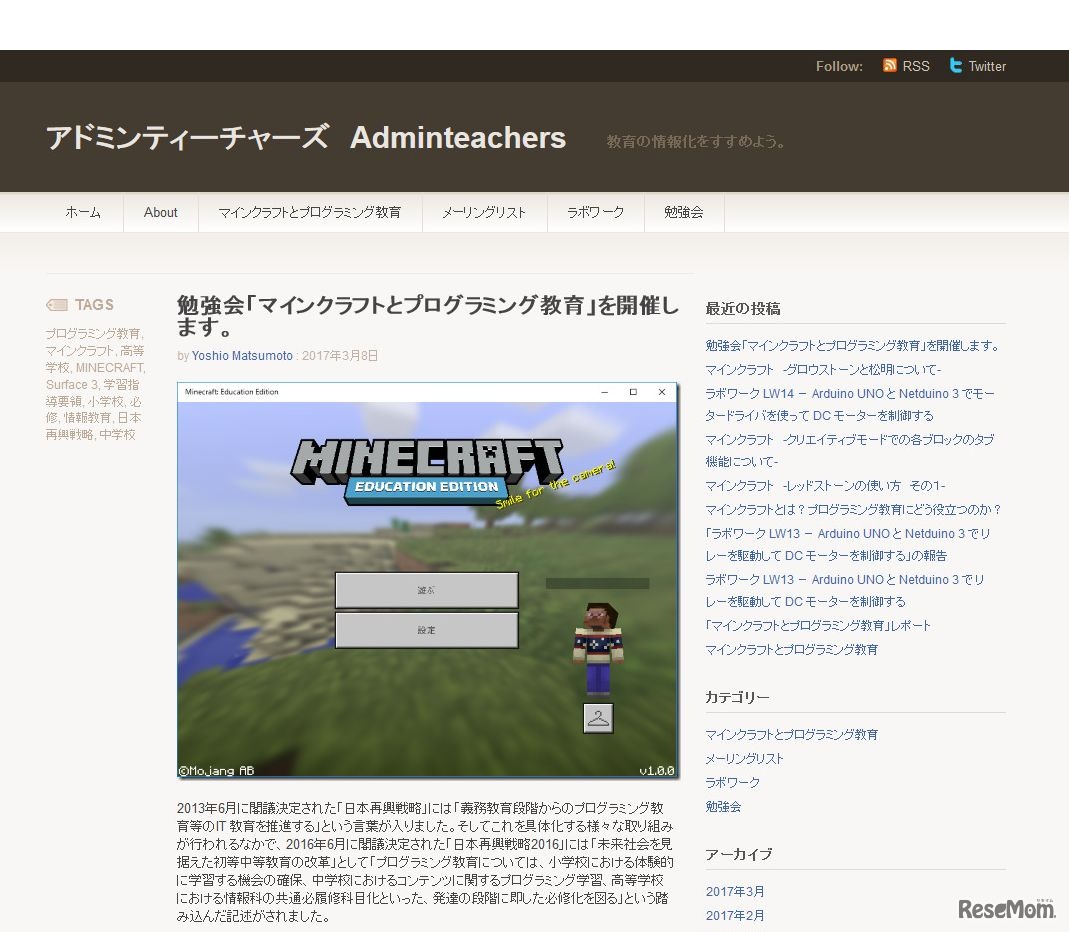Open the 2017年3月 archive
Image resolution: width=1069 pixels, height=932 pixels.
tap(735, 891)
